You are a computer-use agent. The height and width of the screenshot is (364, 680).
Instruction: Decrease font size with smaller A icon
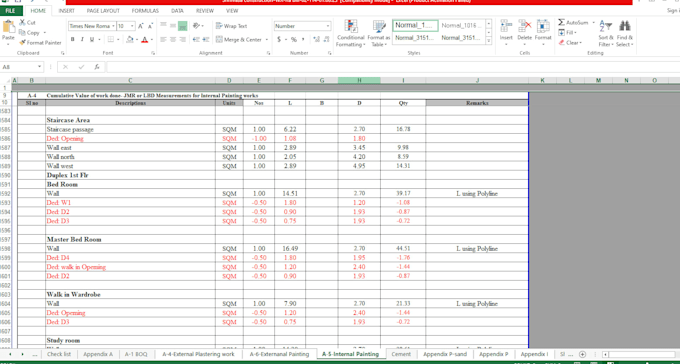point(150,26)
